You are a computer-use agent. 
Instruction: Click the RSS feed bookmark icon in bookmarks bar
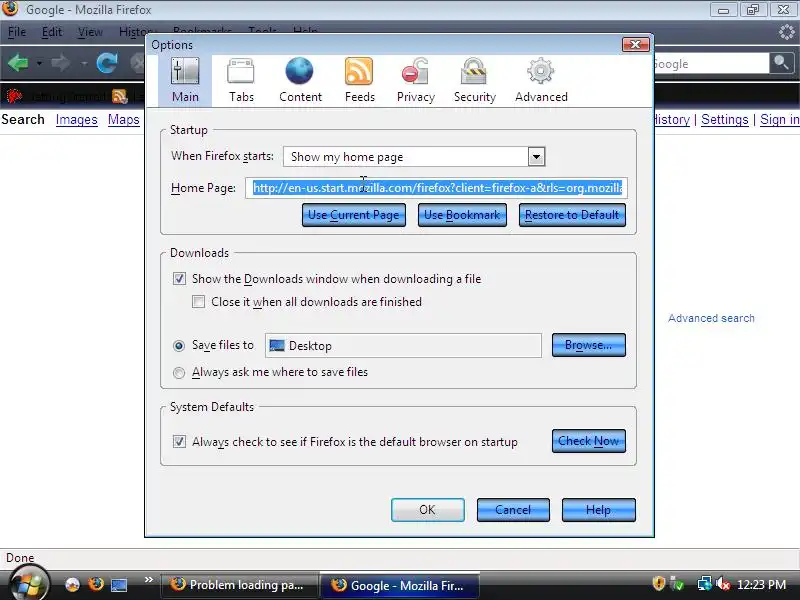(120, 96)
